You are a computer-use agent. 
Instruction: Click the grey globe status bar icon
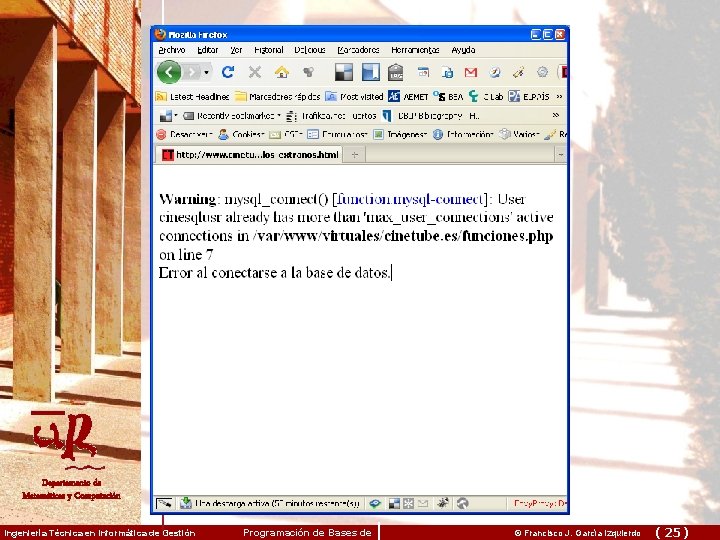(x=463, y=504)
